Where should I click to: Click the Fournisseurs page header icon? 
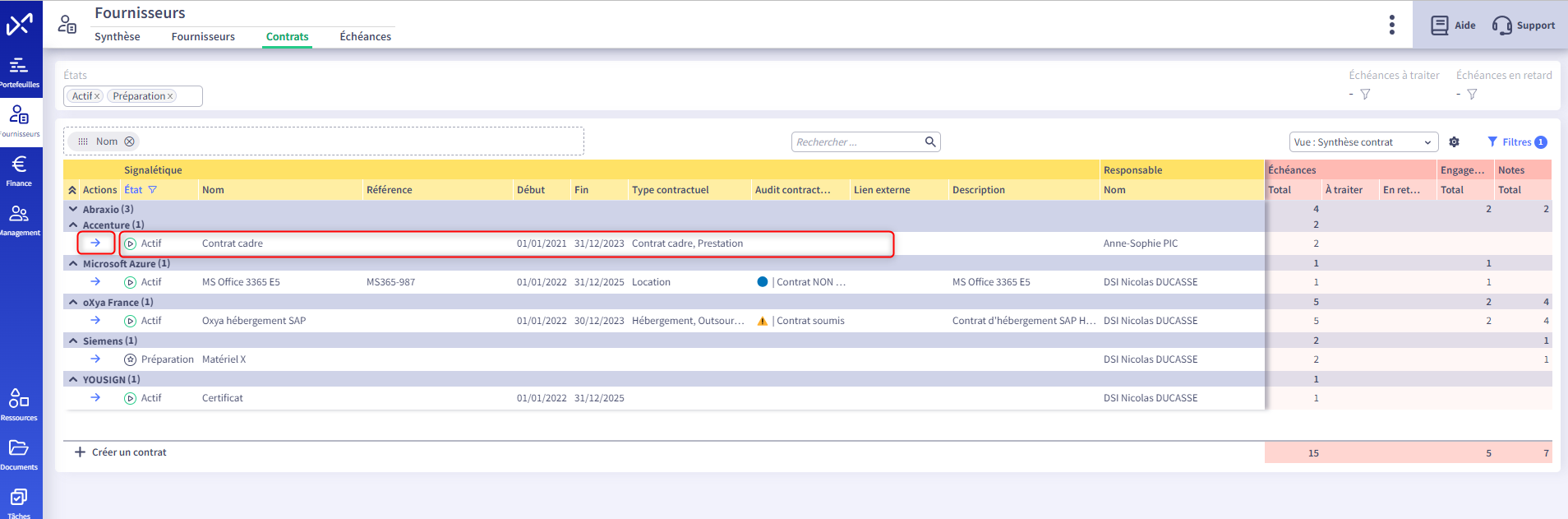tap(67, 25)
